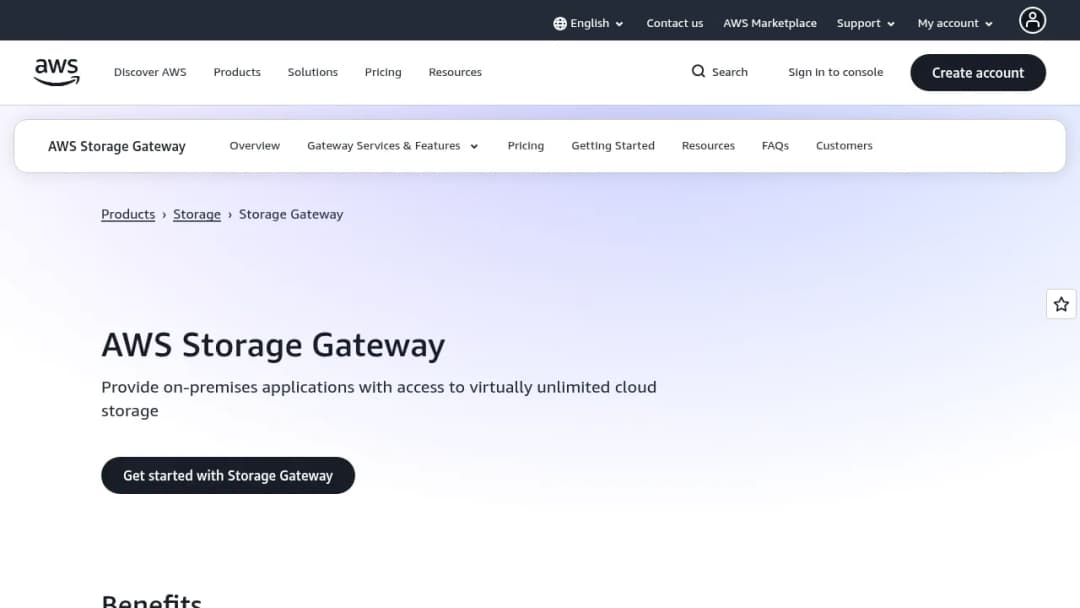Open the Products menu
Screen dimensions: 1080x608
pyautogui.click(x=237, y=72)
